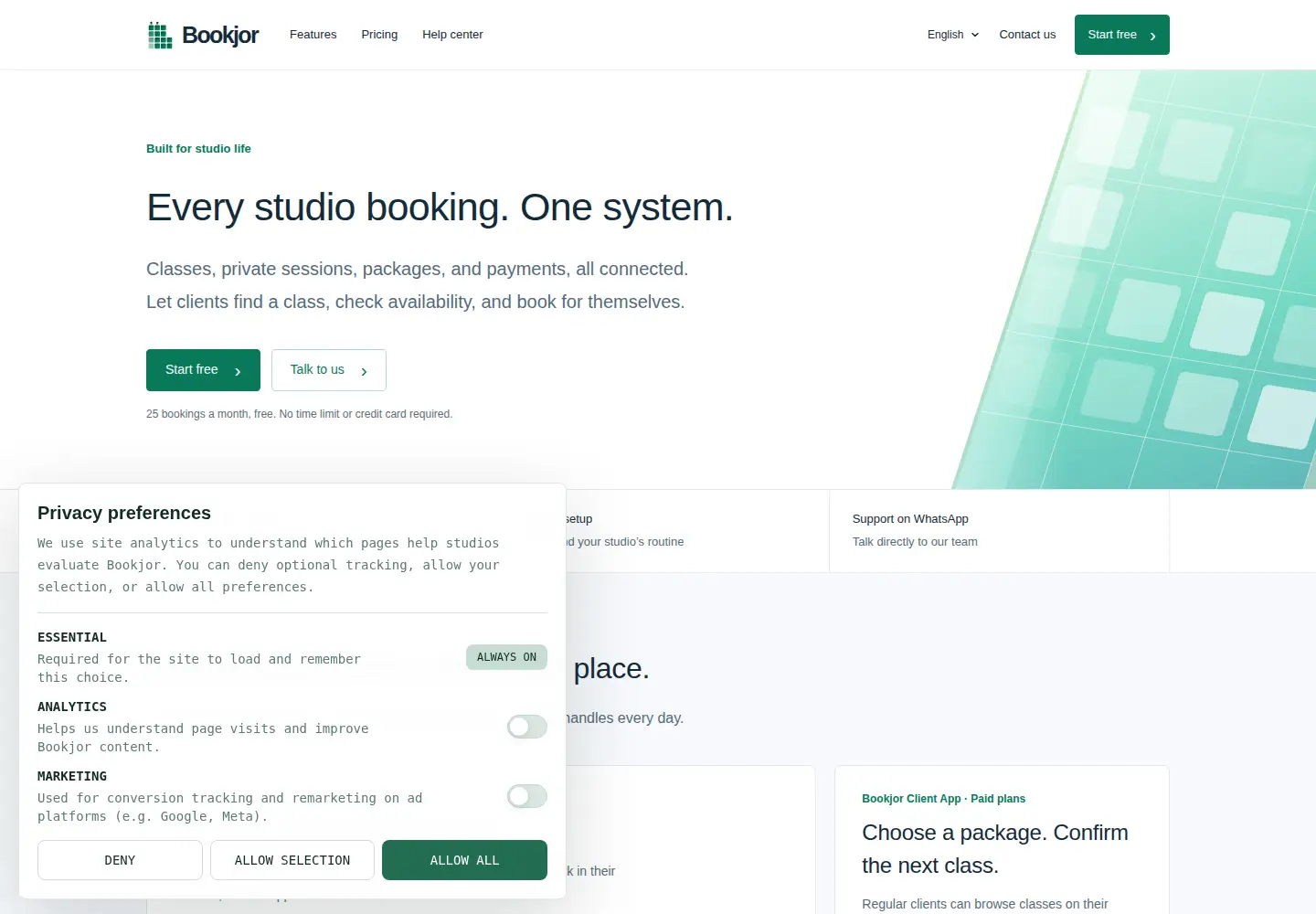Open the Features menu item

click(x=313, y=35)
